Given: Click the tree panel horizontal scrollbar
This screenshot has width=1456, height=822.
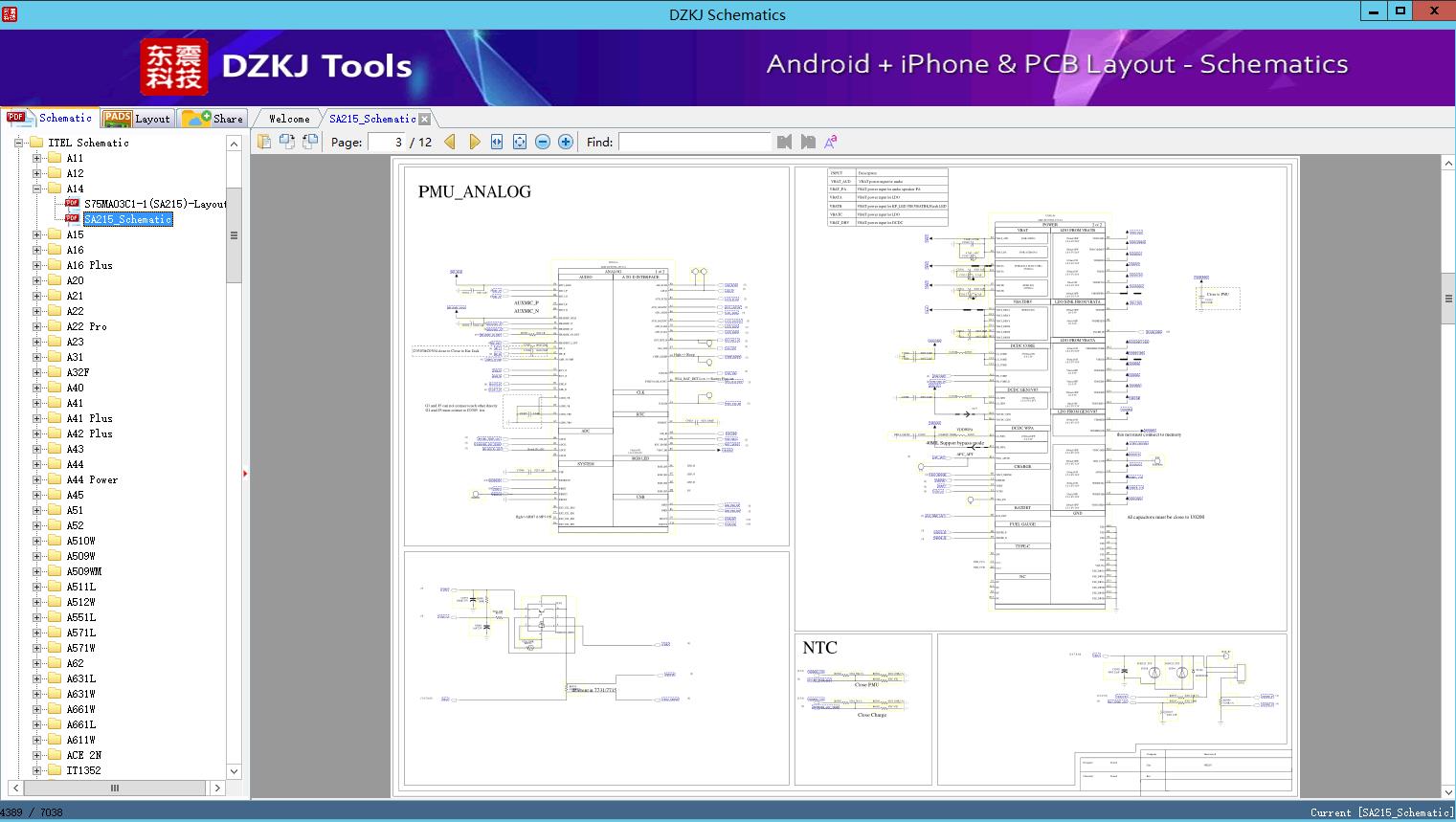Looking at the screenshot, I should point(115,788).
